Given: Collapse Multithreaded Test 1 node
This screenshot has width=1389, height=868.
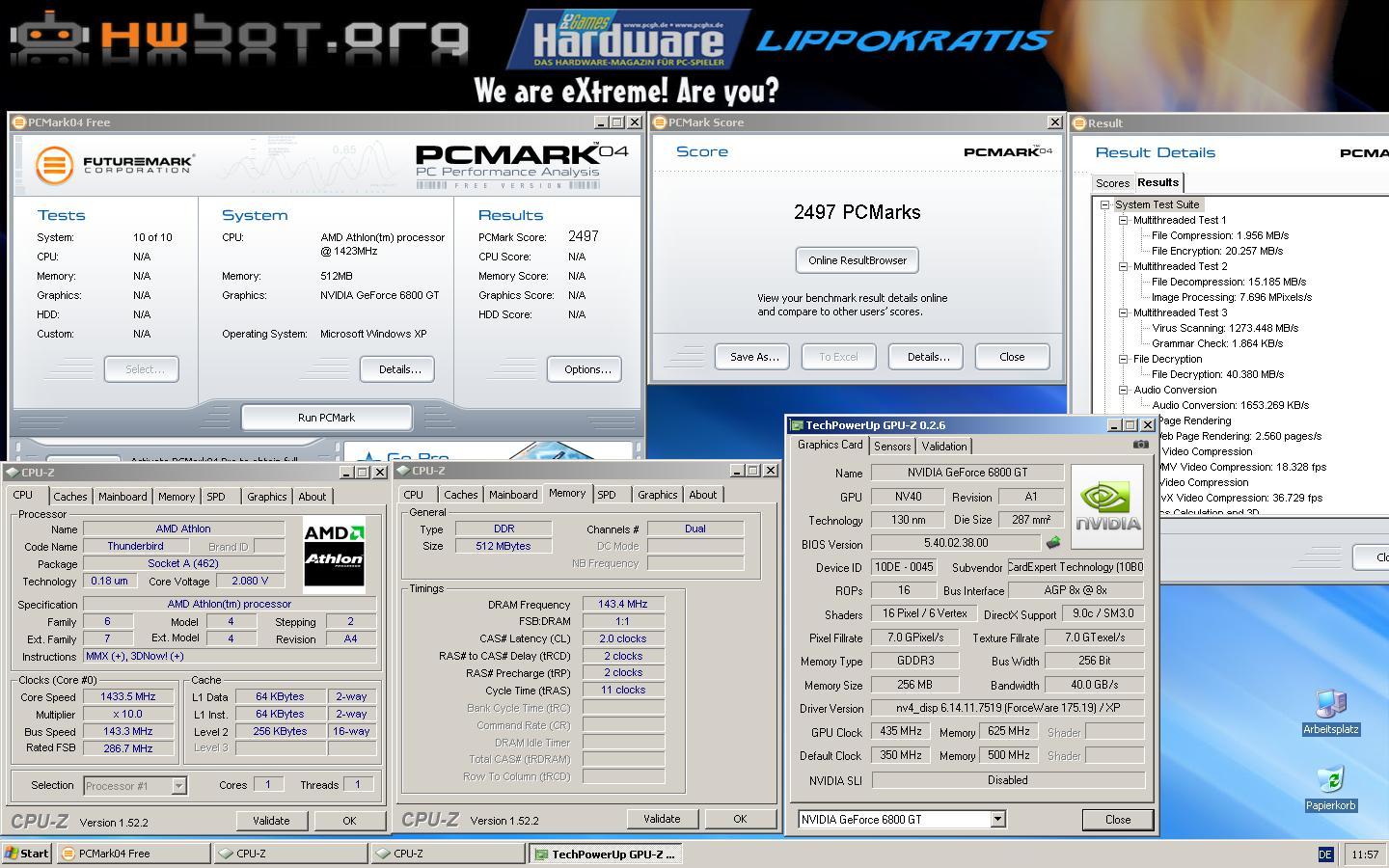Looking at the screenshot, I should (x=1124, y=220).
